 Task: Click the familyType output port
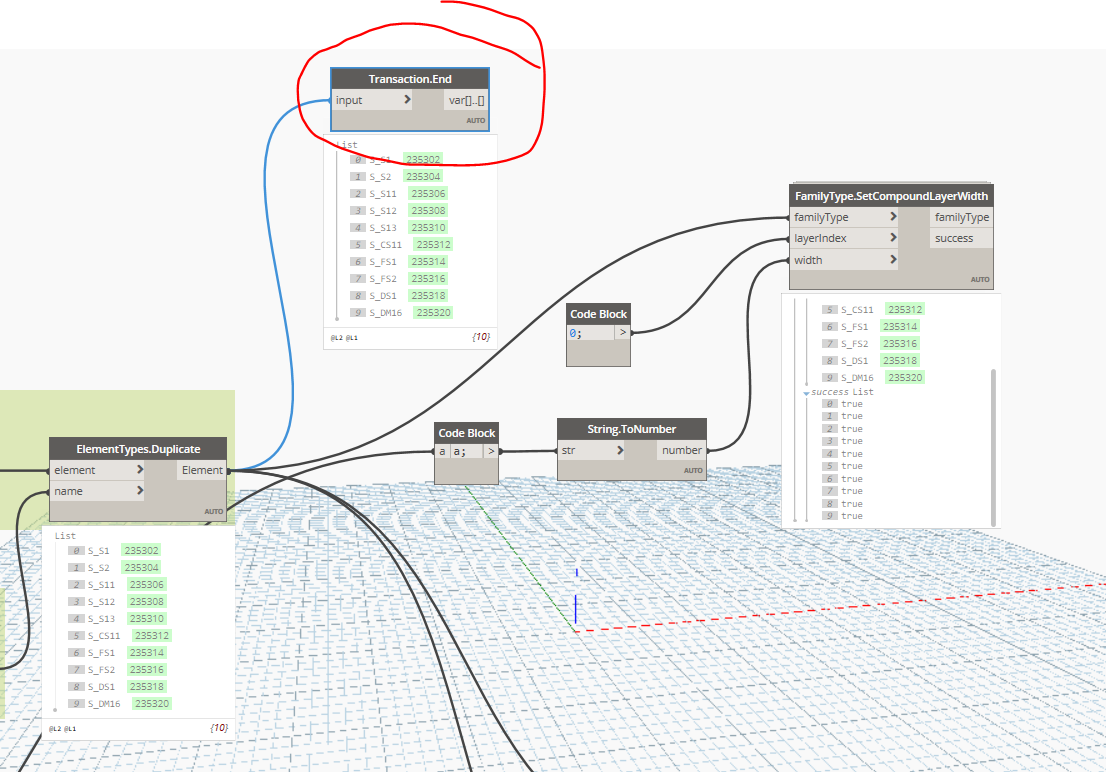(x=961, y=217)
